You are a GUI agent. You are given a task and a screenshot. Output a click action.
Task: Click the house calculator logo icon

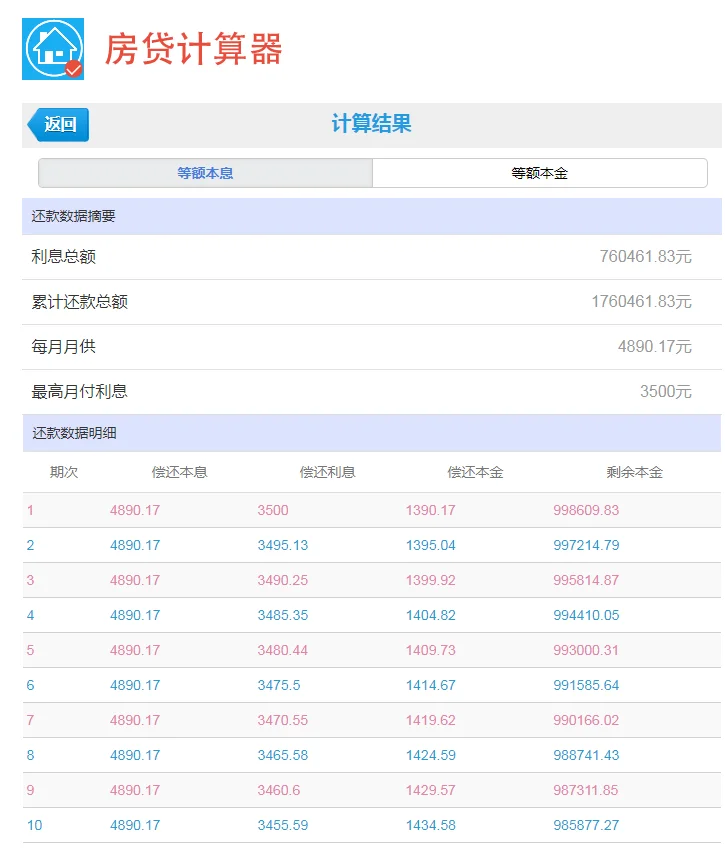(53, 49)
